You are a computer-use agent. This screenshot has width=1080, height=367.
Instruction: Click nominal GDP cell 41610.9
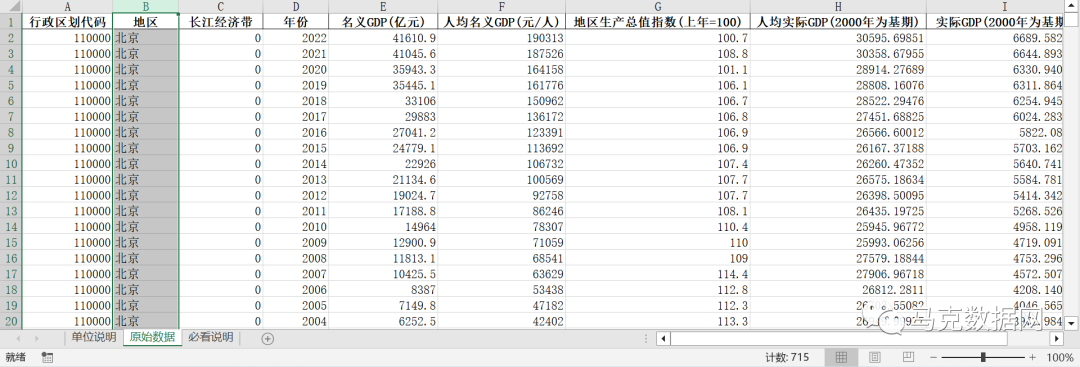pos(383,37)
